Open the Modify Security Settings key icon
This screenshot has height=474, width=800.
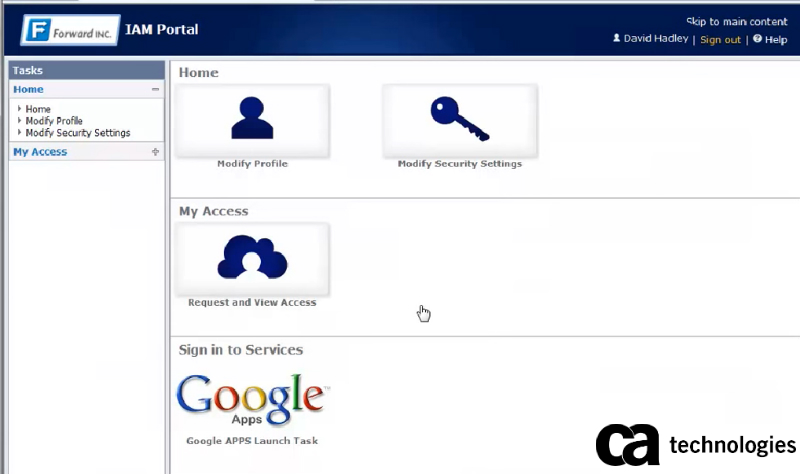click(459, 118)
